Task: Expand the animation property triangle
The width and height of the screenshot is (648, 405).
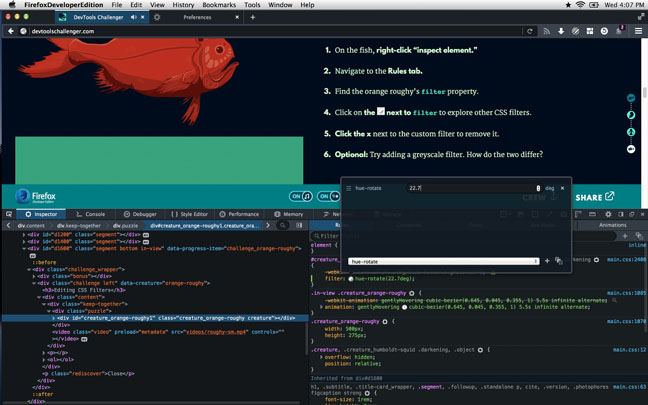Action: tap(322, 307)
